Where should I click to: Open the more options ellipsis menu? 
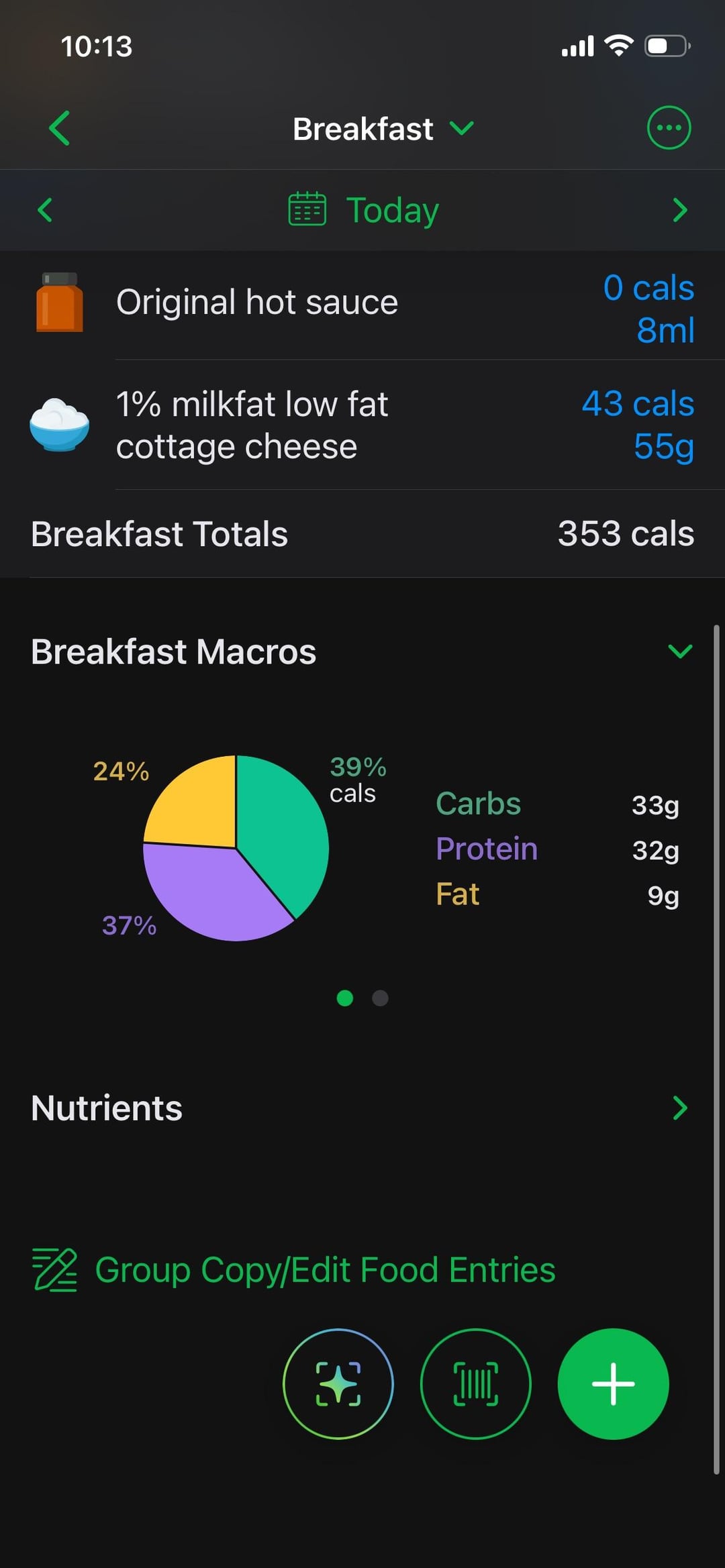(x=668, y=128)
